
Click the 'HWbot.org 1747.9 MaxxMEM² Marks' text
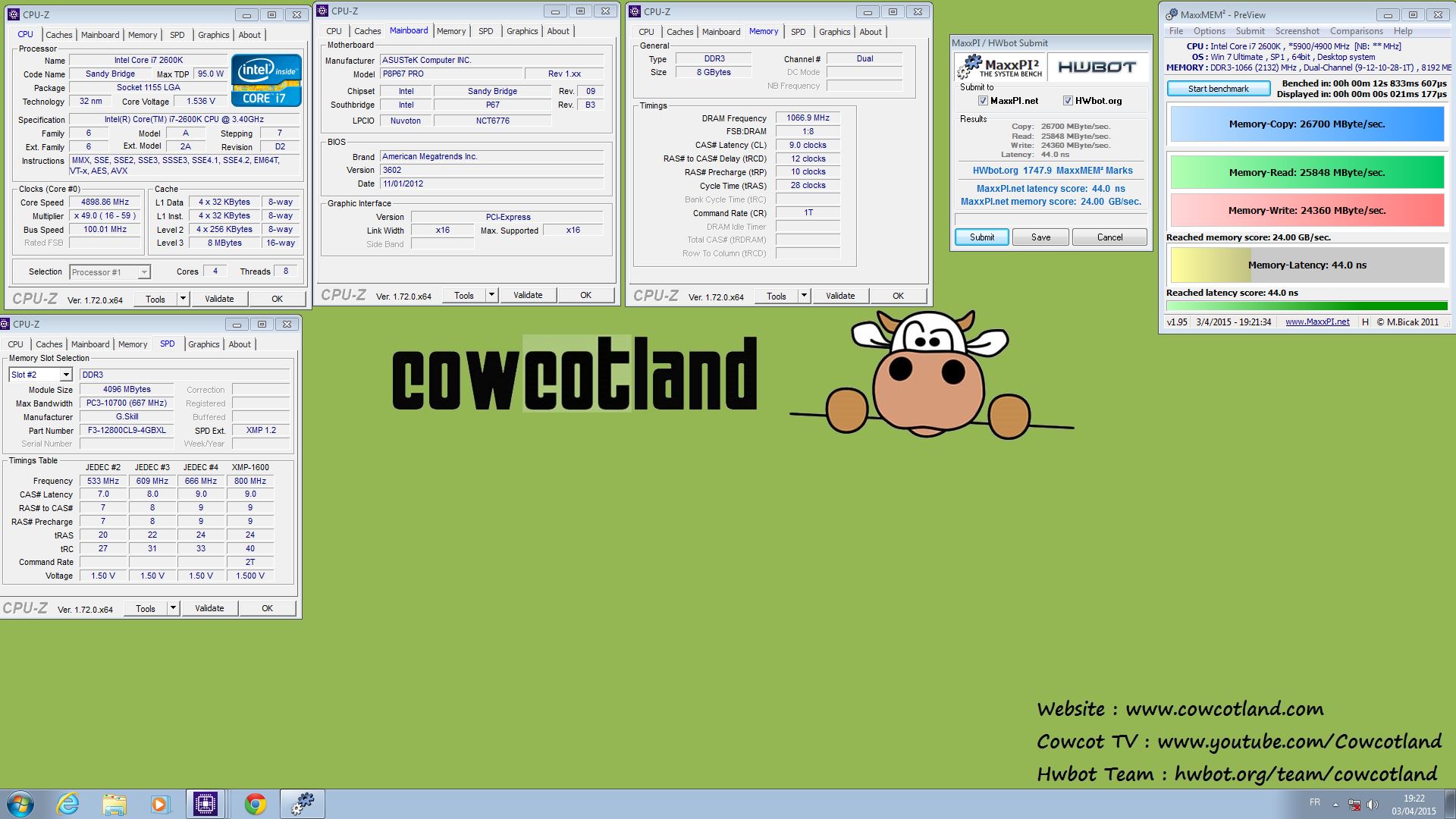click(1053, 171)
